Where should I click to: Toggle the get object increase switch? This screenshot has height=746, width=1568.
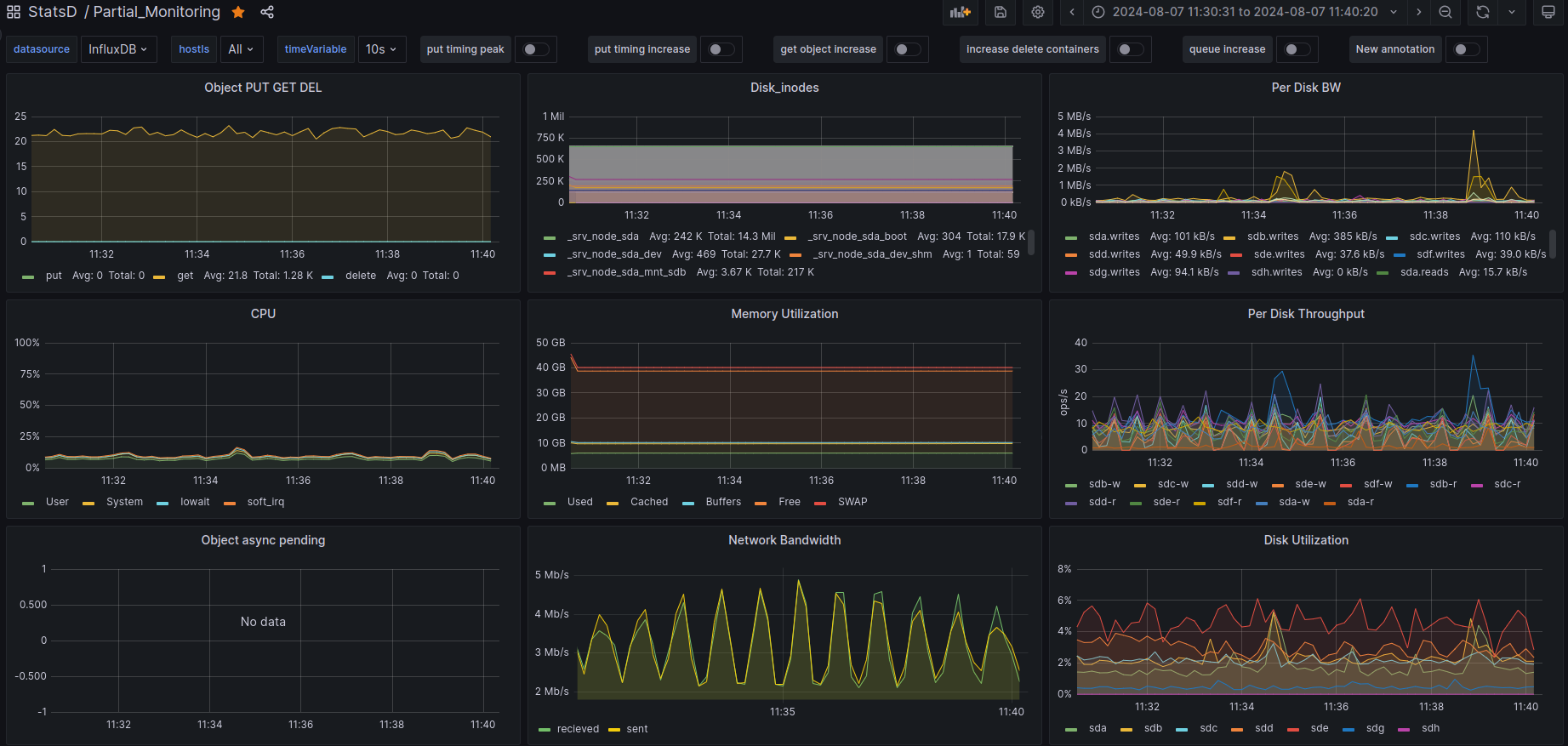[907, 49]
